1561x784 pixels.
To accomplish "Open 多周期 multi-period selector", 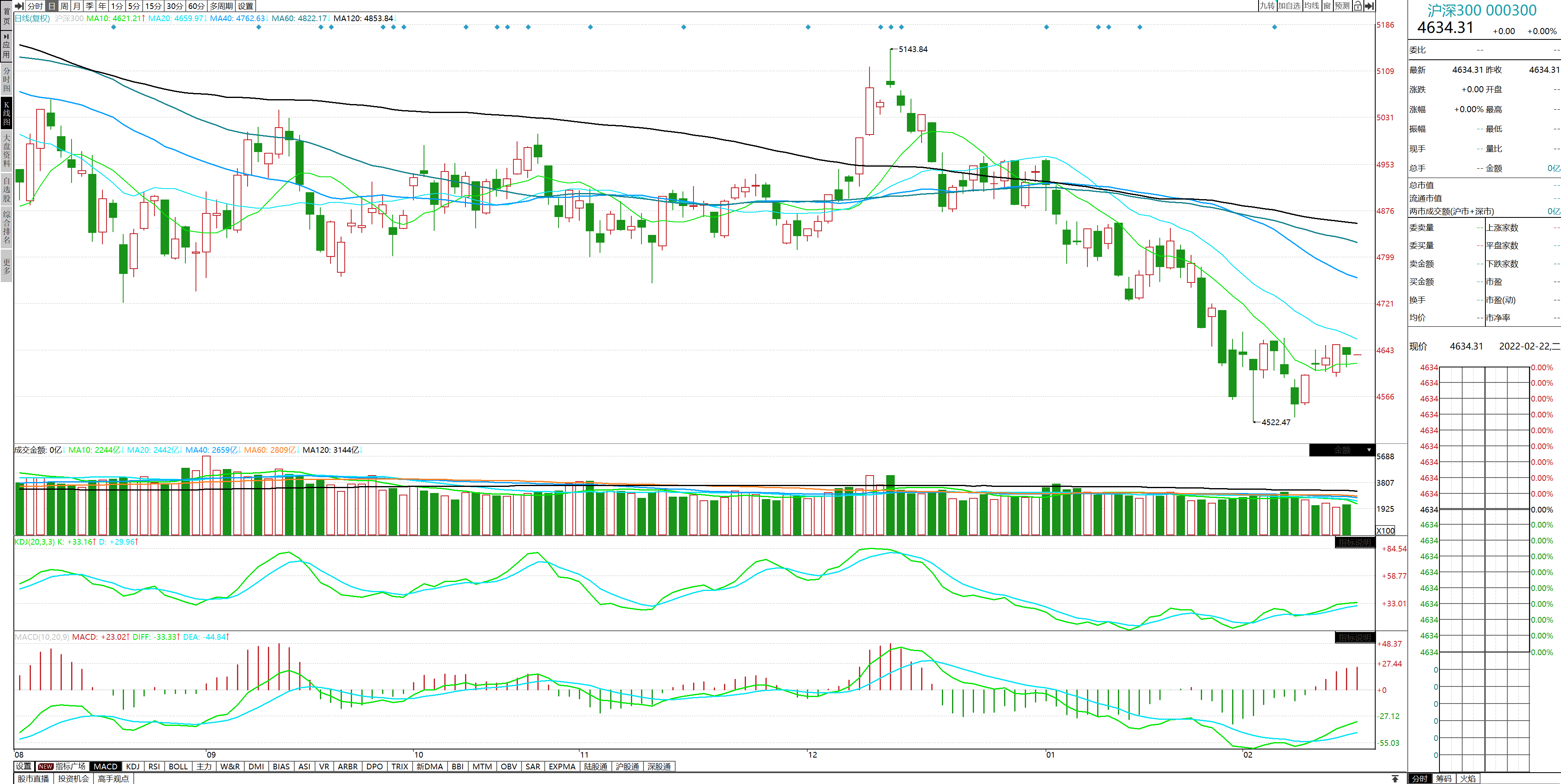I will pyautogui.click(x=221, y=6).
